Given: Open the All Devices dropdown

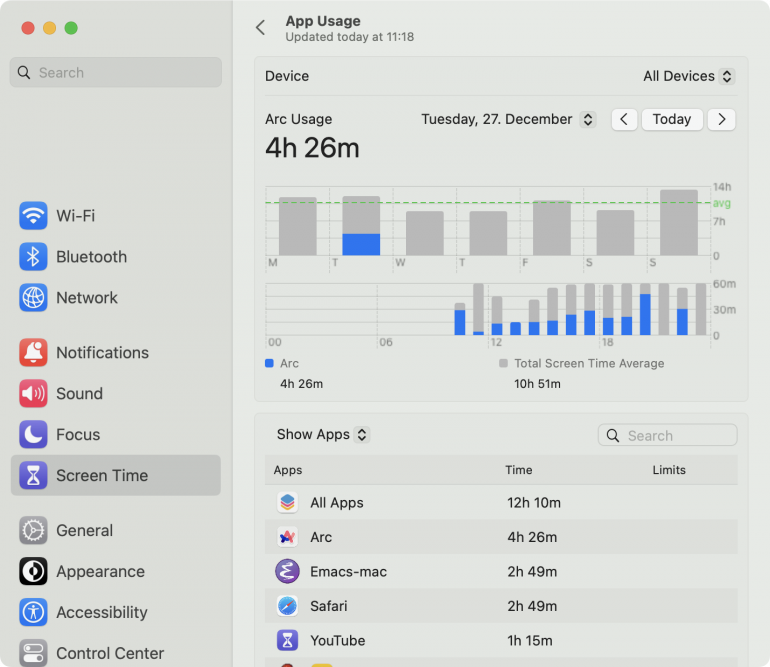Looking at the screenshot, I should click(688, 76).
